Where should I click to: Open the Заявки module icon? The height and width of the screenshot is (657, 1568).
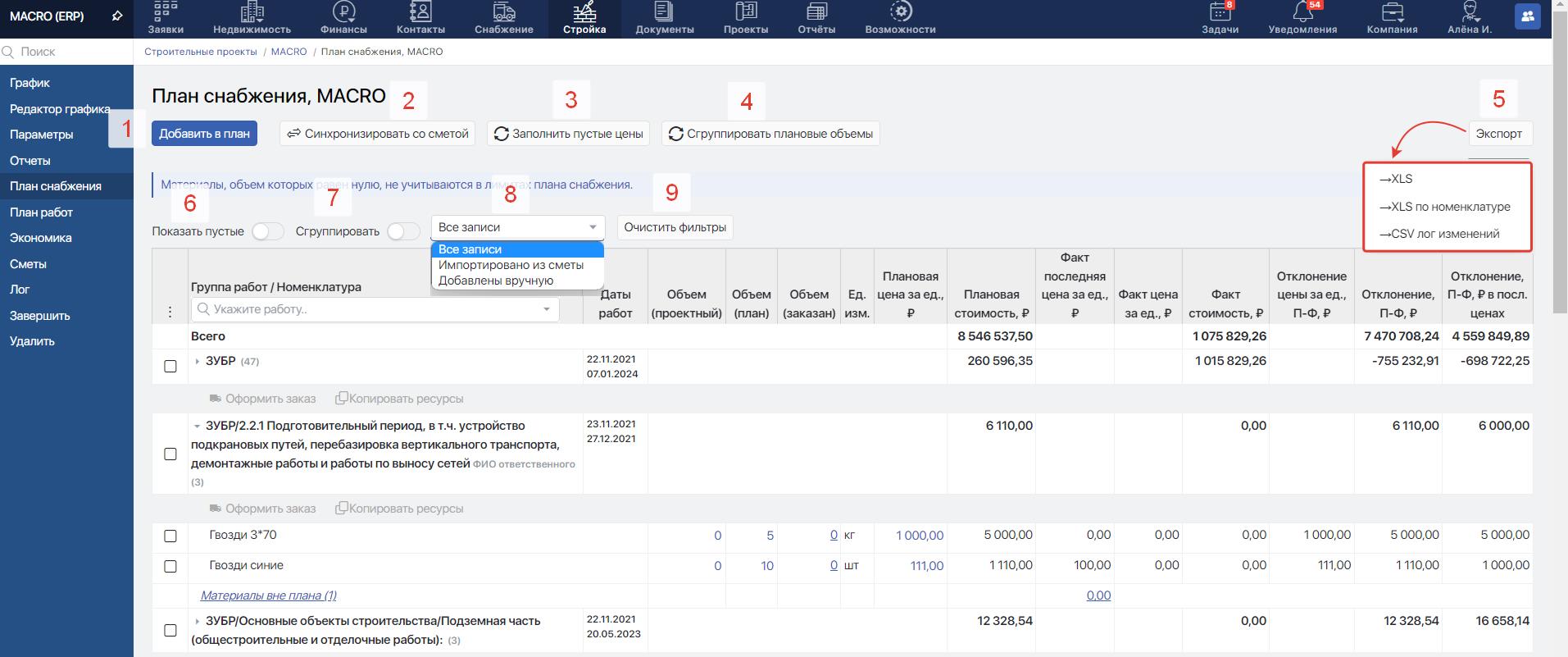[x=166, y=12]
